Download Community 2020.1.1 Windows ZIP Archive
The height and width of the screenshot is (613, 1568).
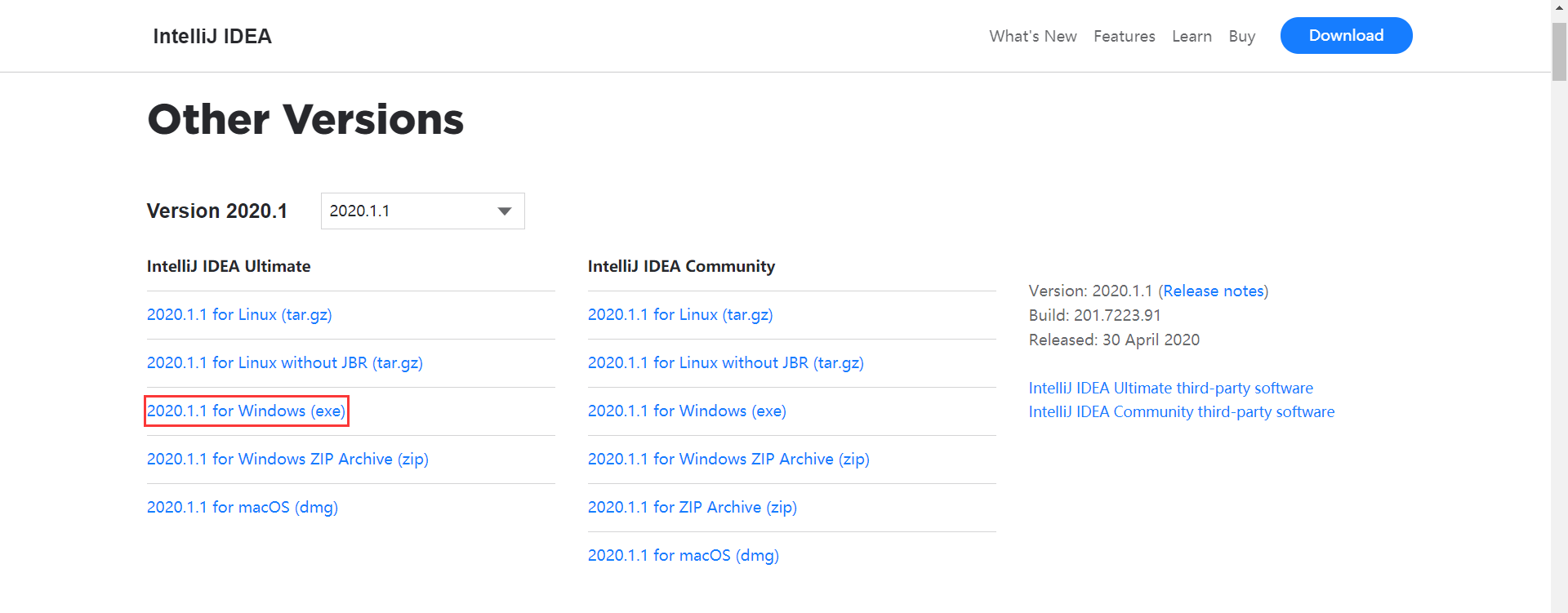coord(728,459)
